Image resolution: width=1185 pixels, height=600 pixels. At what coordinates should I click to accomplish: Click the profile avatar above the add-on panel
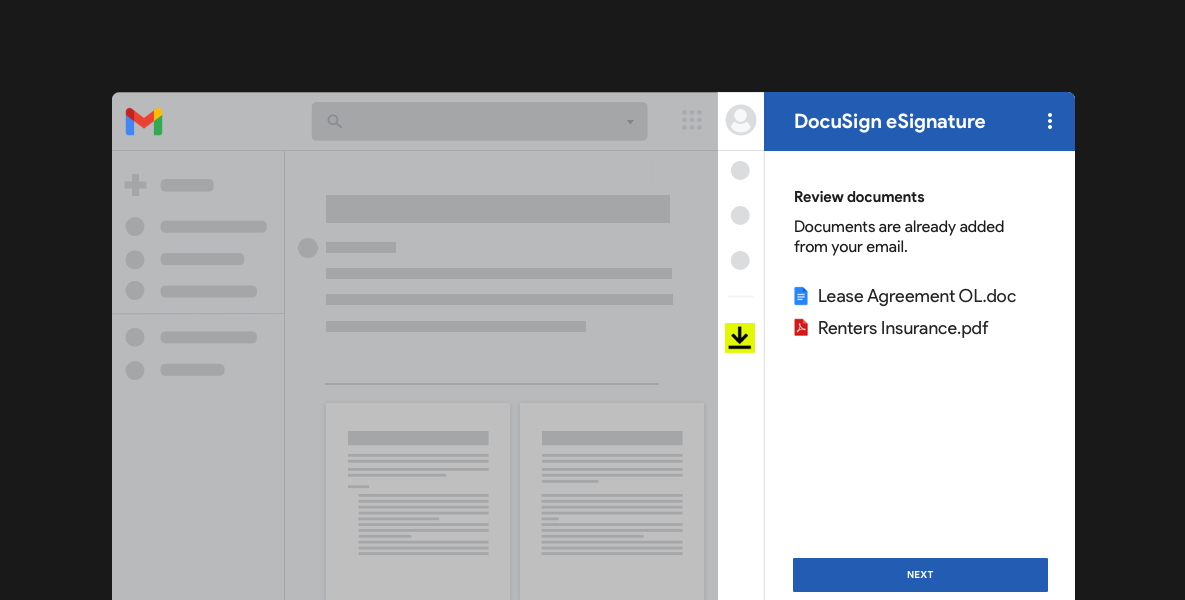click(740, 120)
